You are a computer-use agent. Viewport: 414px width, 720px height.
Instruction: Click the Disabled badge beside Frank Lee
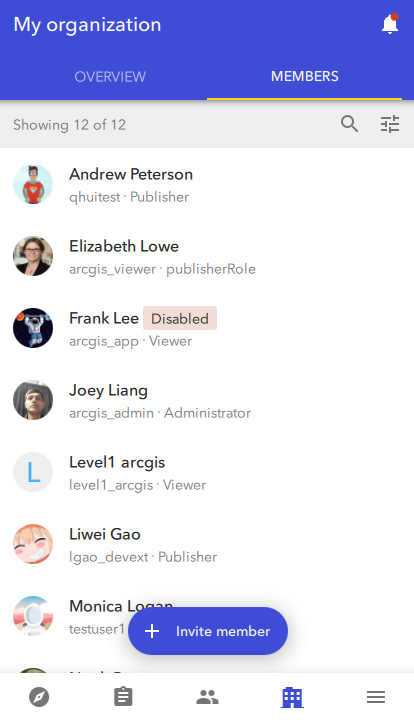point(180,318)
